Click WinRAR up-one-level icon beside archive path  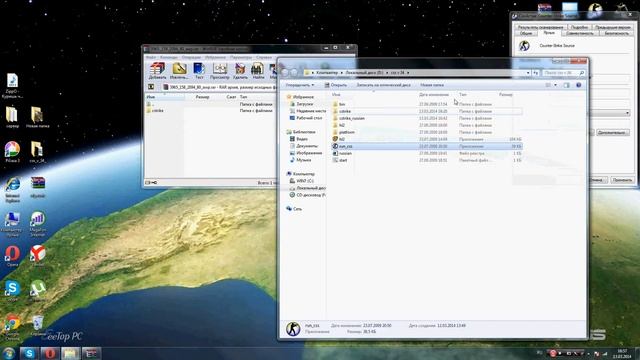click(x=151, y=87)
